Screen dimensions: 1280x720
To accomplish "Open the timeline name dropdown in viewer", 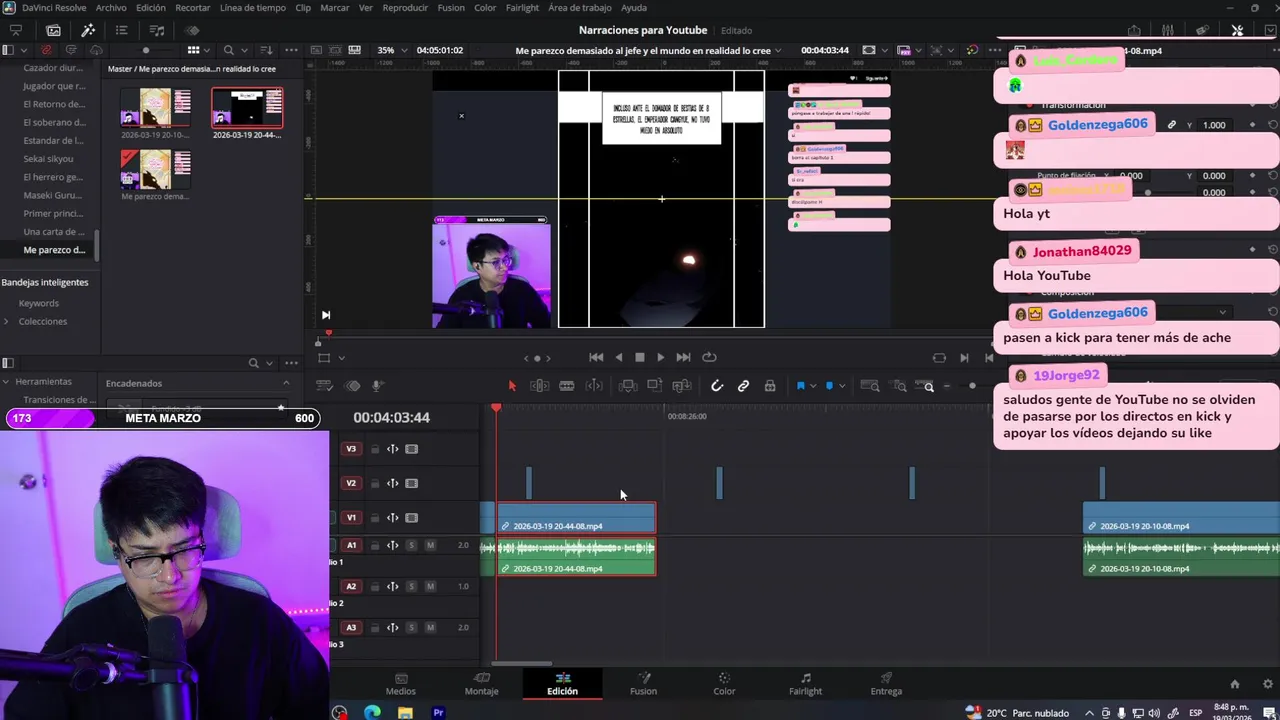I will [779, 50].
